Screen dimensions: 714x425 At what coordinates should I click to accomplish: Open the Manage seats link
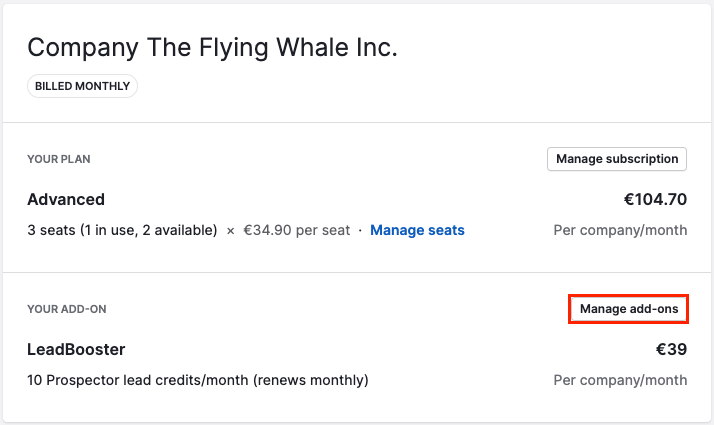click(417, 230)
